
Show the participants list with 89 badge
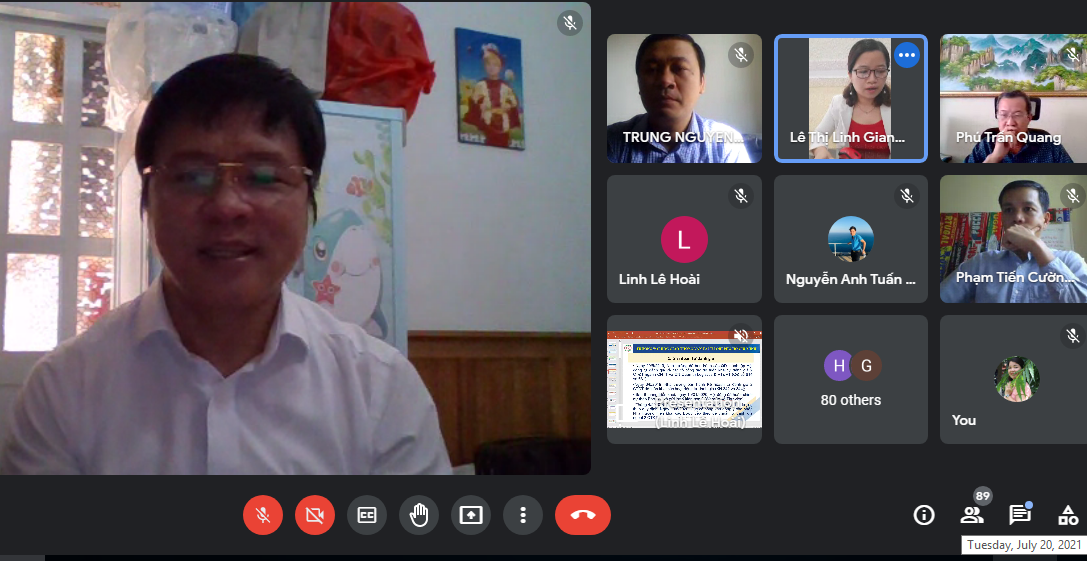tap(972, 515)
